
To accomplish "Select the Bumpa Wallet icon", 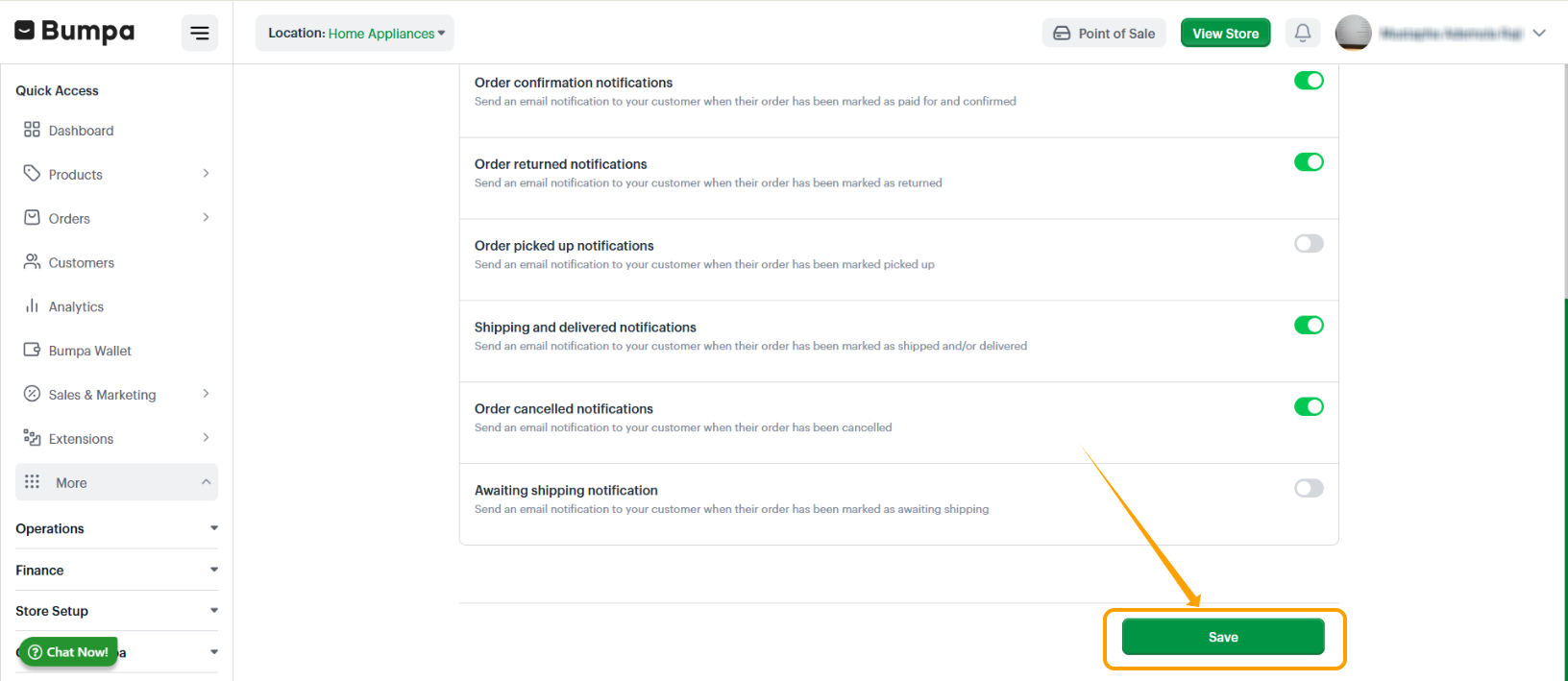I will click(x=33, y=350).
